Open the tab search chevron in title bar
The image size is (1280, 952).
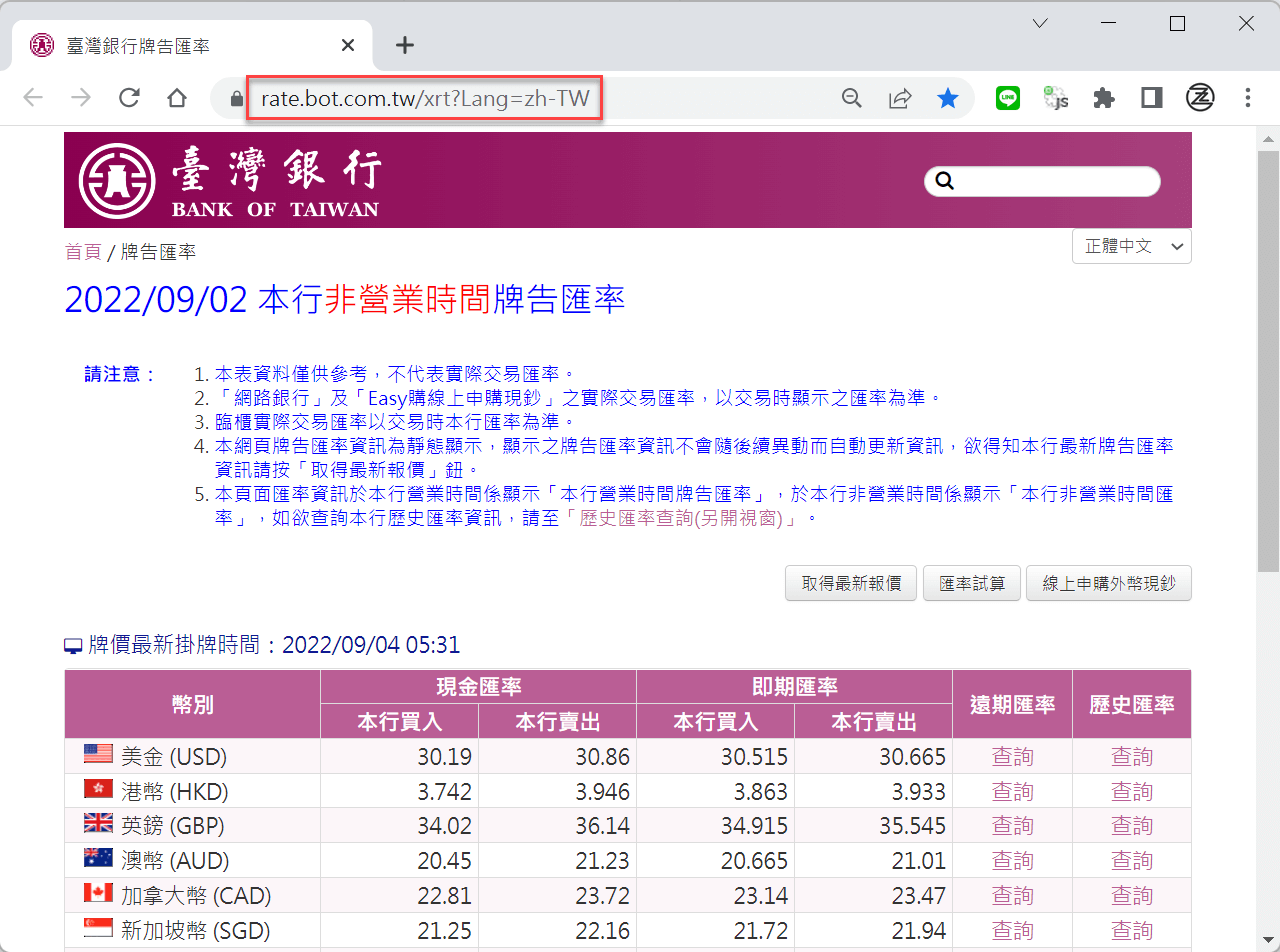point(1040,23)
